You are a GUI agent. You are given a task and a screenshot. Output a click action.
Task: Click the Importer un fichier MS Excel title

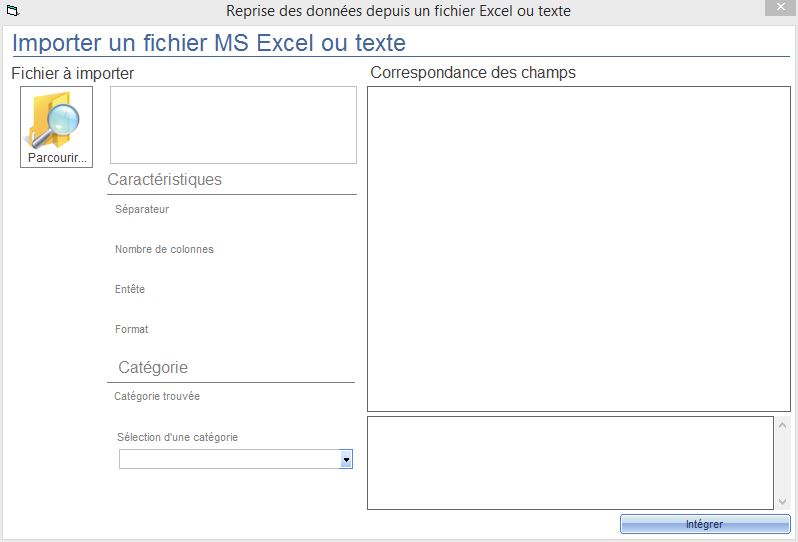click(209, 42)
